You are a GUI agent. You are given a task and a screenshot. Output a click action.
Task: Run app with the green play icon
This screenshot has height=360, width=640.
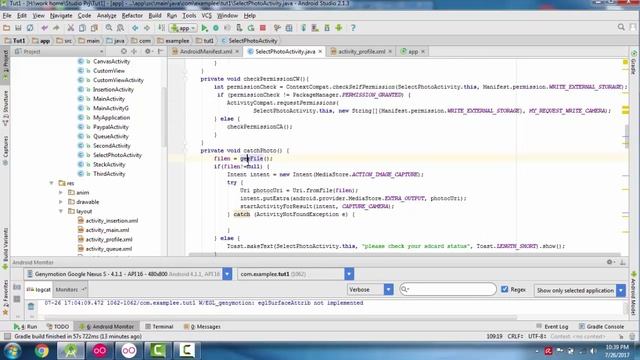204,28
